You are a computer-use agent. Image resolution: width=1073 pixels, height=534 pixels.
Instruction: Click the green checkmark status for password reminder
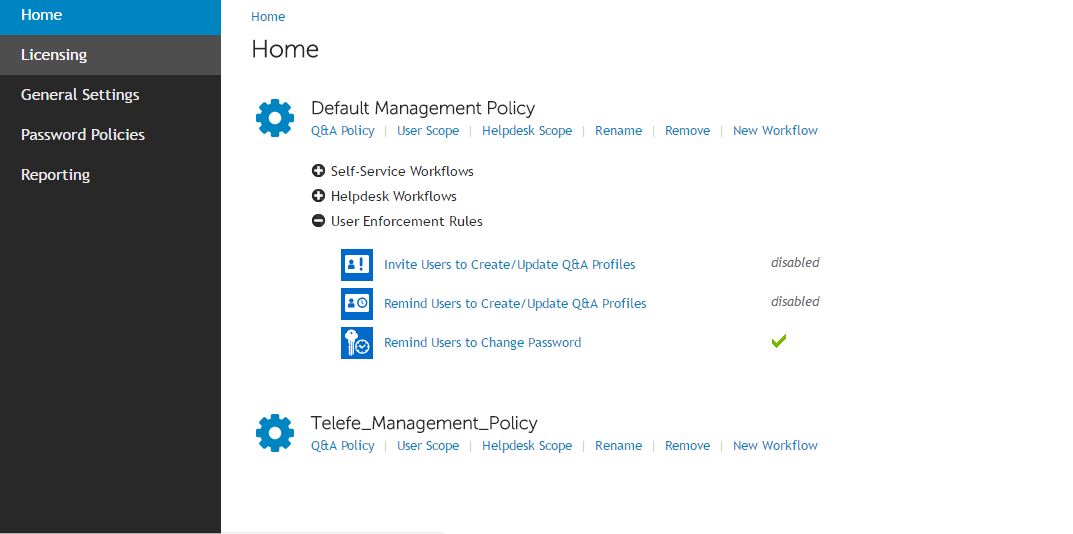[778, 340]
